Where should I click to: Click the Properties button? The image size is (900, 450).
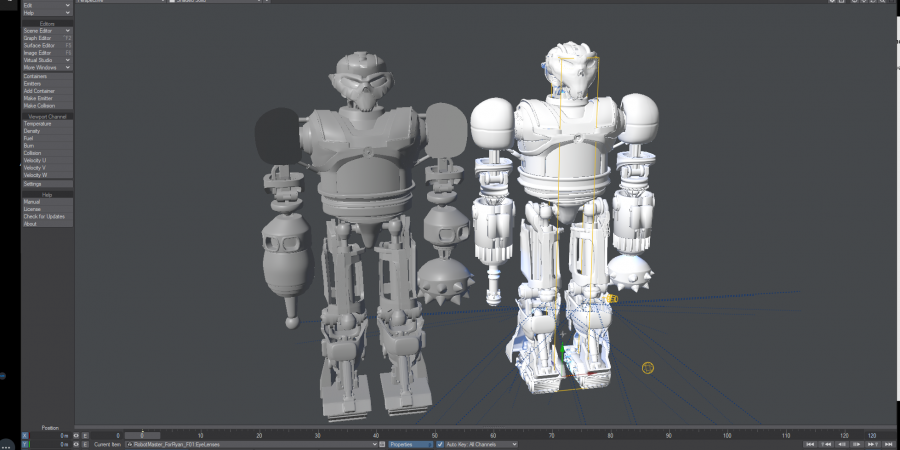click(x=410, y=444)
